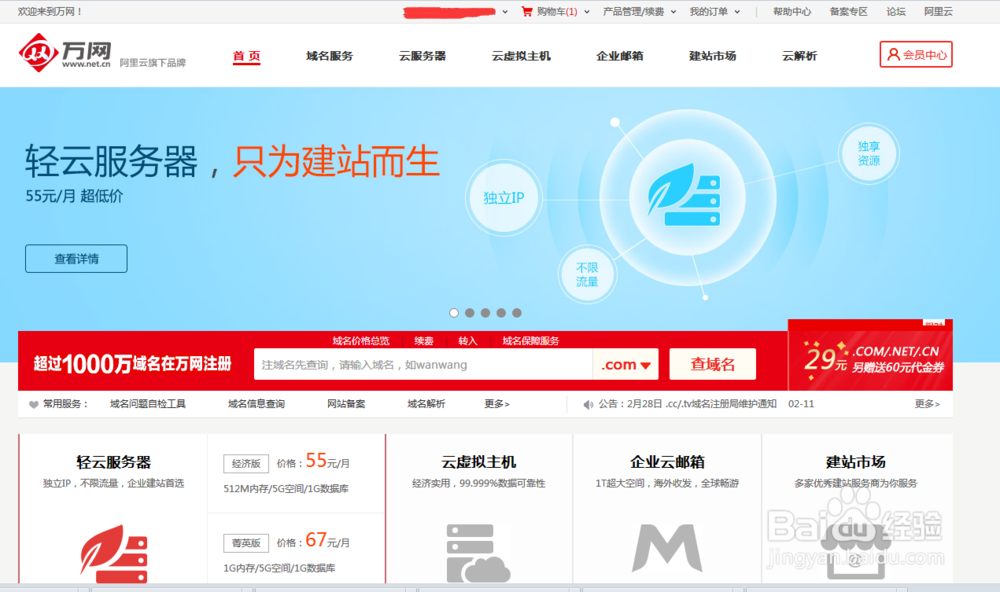Open the 续费 link above search box
Image resolution: width=1000 pixels, height=592 pixels.
[x=423, y=341]
